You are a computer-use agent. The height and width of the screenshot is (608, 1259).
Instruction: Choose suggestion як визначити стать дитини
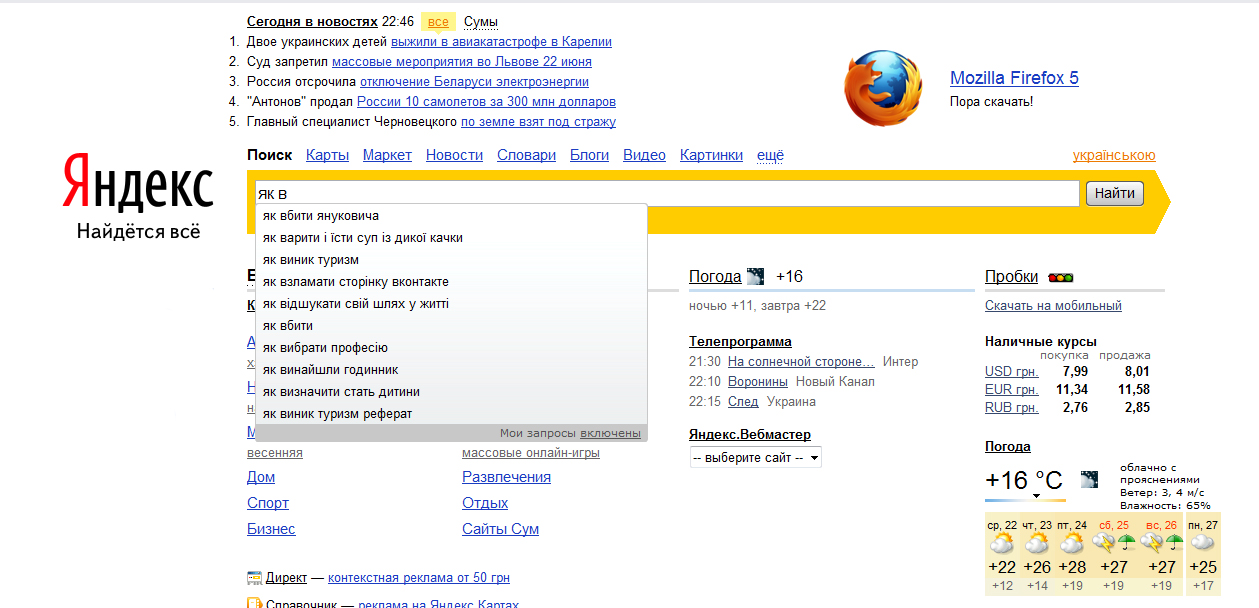[451, 392]
